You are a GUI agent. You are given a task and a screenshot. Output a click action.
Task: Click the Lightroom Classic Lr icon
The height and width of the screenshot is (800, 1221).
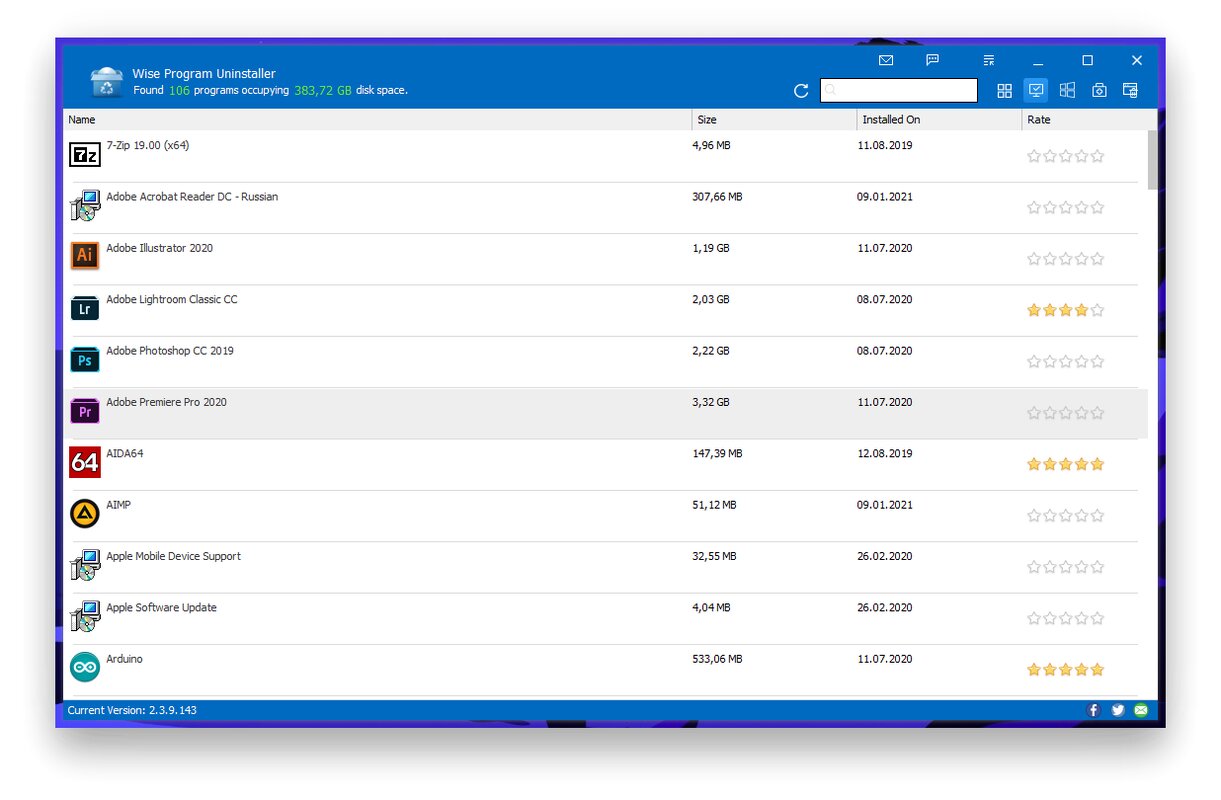pyautogui.click(x=85, y=308)
